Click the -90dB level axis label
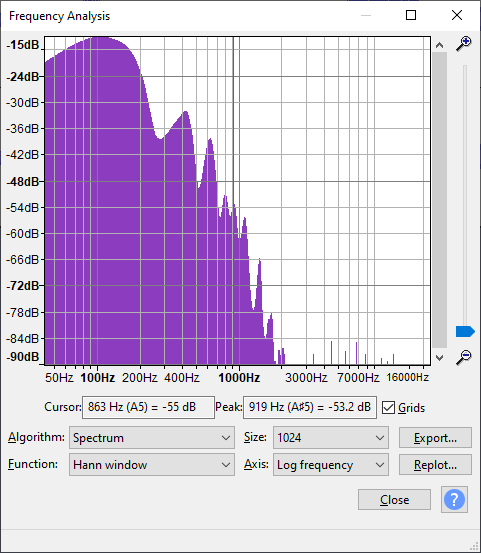Screen dimensions: 481x553 click(23, 357)
